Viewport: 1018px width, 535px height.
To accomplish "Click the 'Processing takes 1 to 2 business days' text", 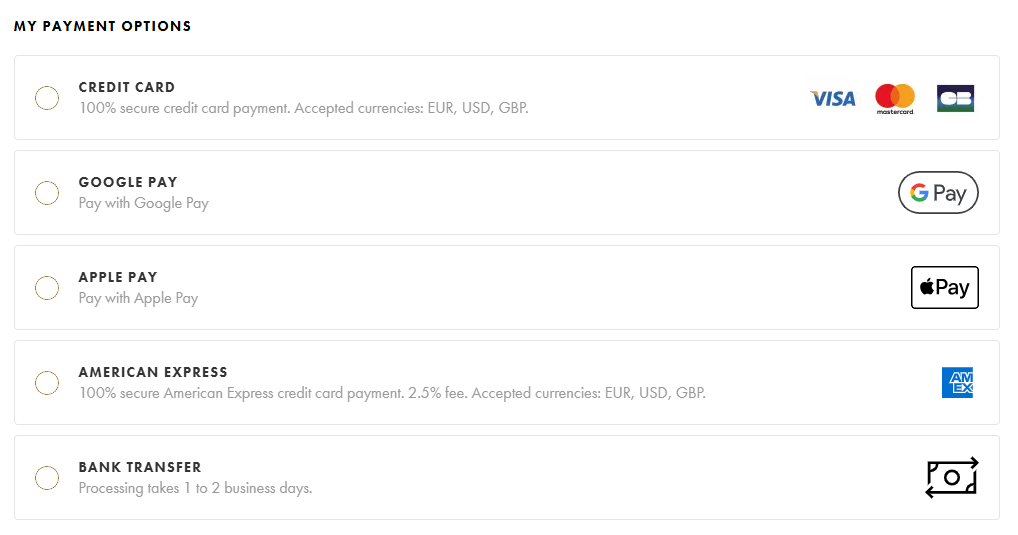I will 195,488.
